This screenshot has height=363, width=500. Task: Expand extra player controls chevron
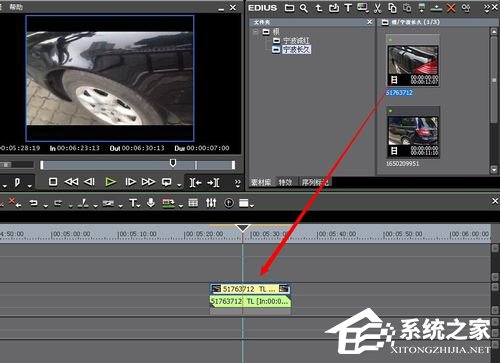[237, 183]
